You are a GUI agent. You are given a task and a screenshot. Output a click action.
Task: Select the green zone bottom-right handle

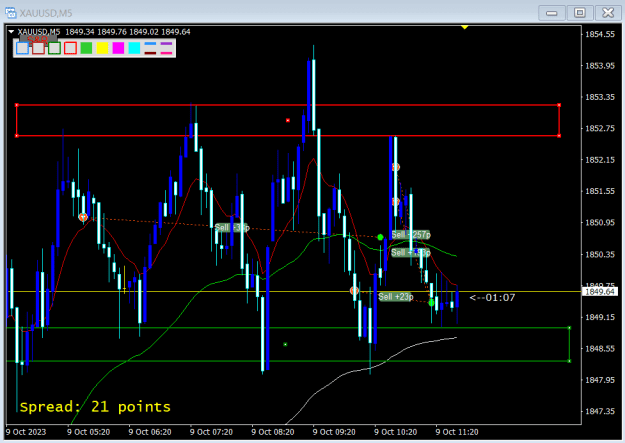coord(569,361)
